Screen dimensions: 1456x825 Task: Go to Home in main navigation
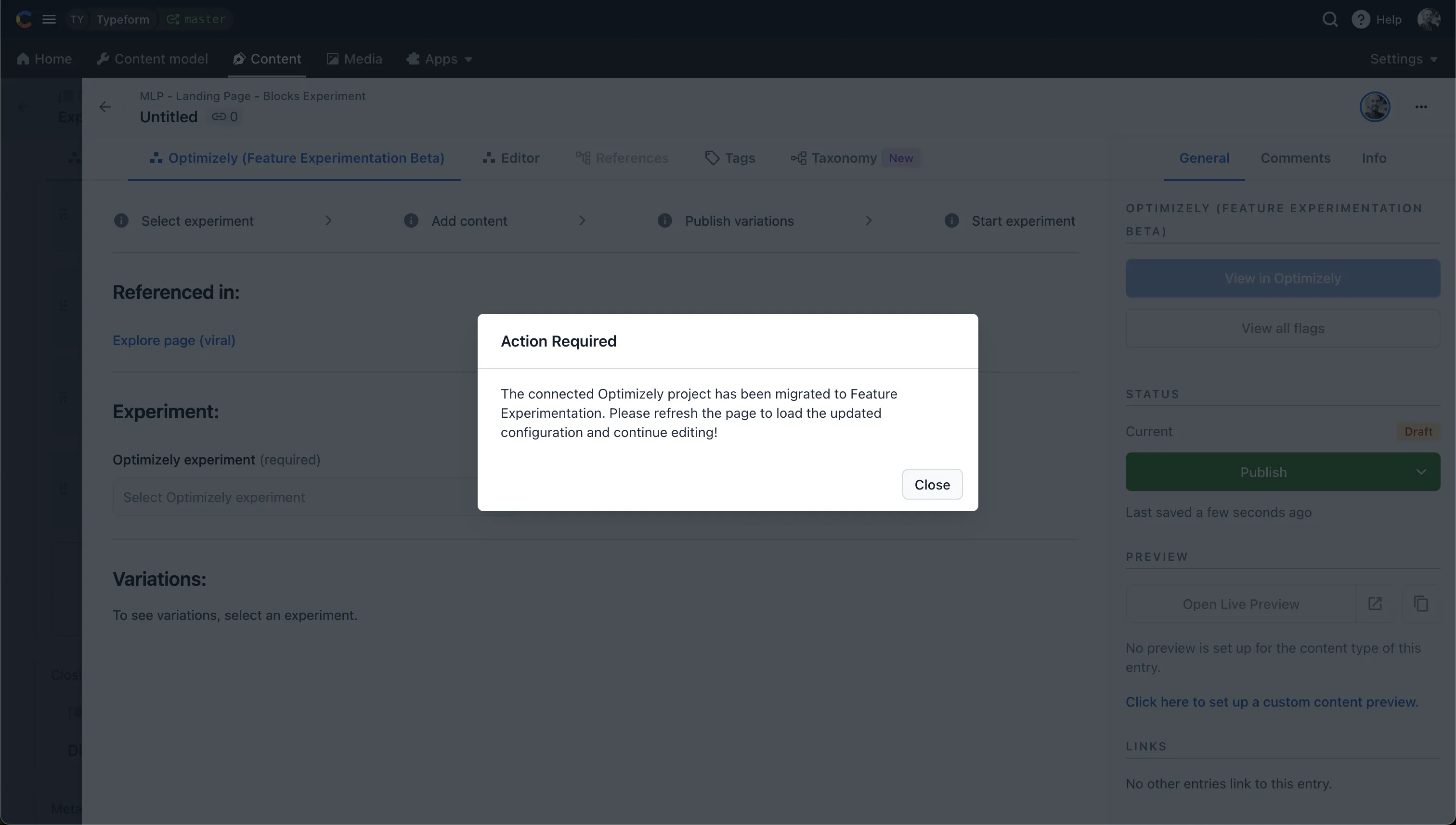point(45,59)
